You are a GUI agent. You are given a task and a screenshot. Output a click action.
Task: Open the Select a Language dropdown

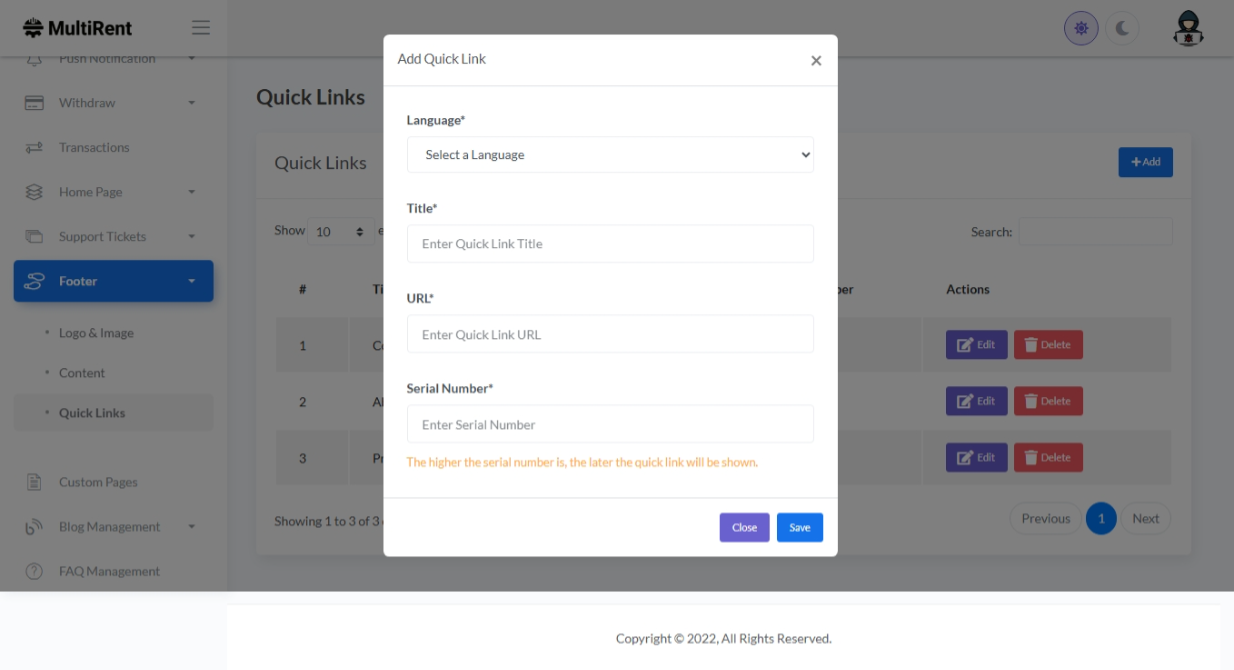[x=610, y=155]
